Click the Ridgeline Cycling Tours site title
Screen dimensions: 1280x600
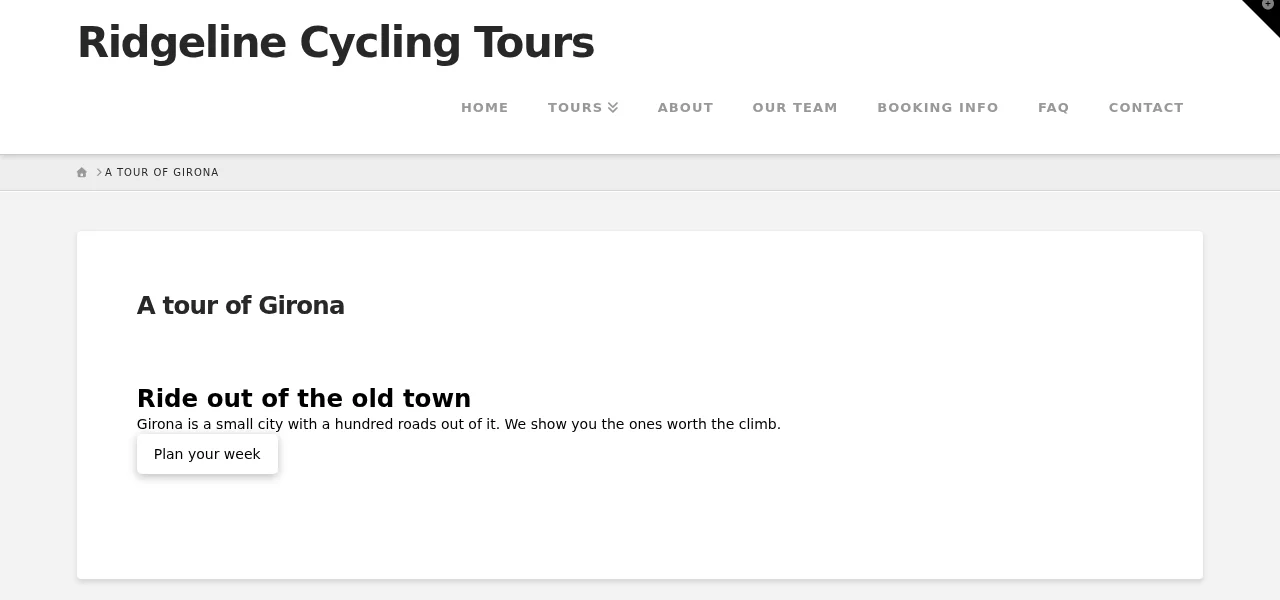point(336,43)
